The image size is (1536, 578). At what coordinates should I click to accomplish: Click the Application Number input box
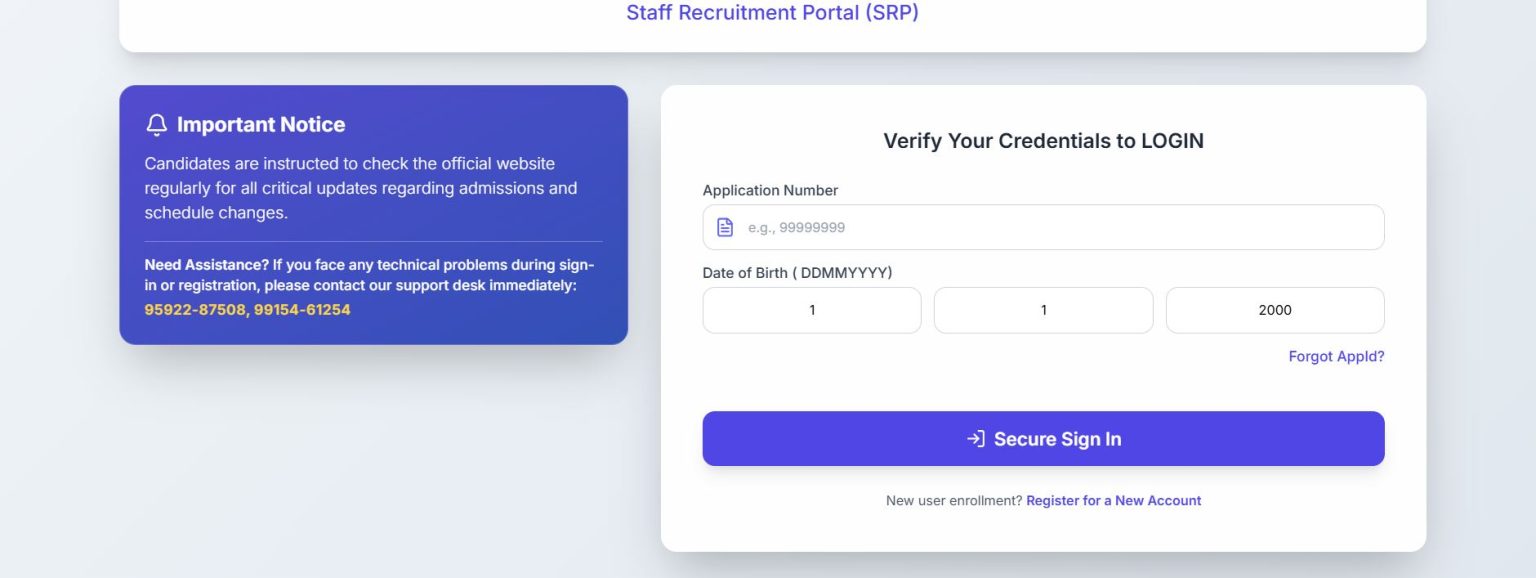(1043, 227)
